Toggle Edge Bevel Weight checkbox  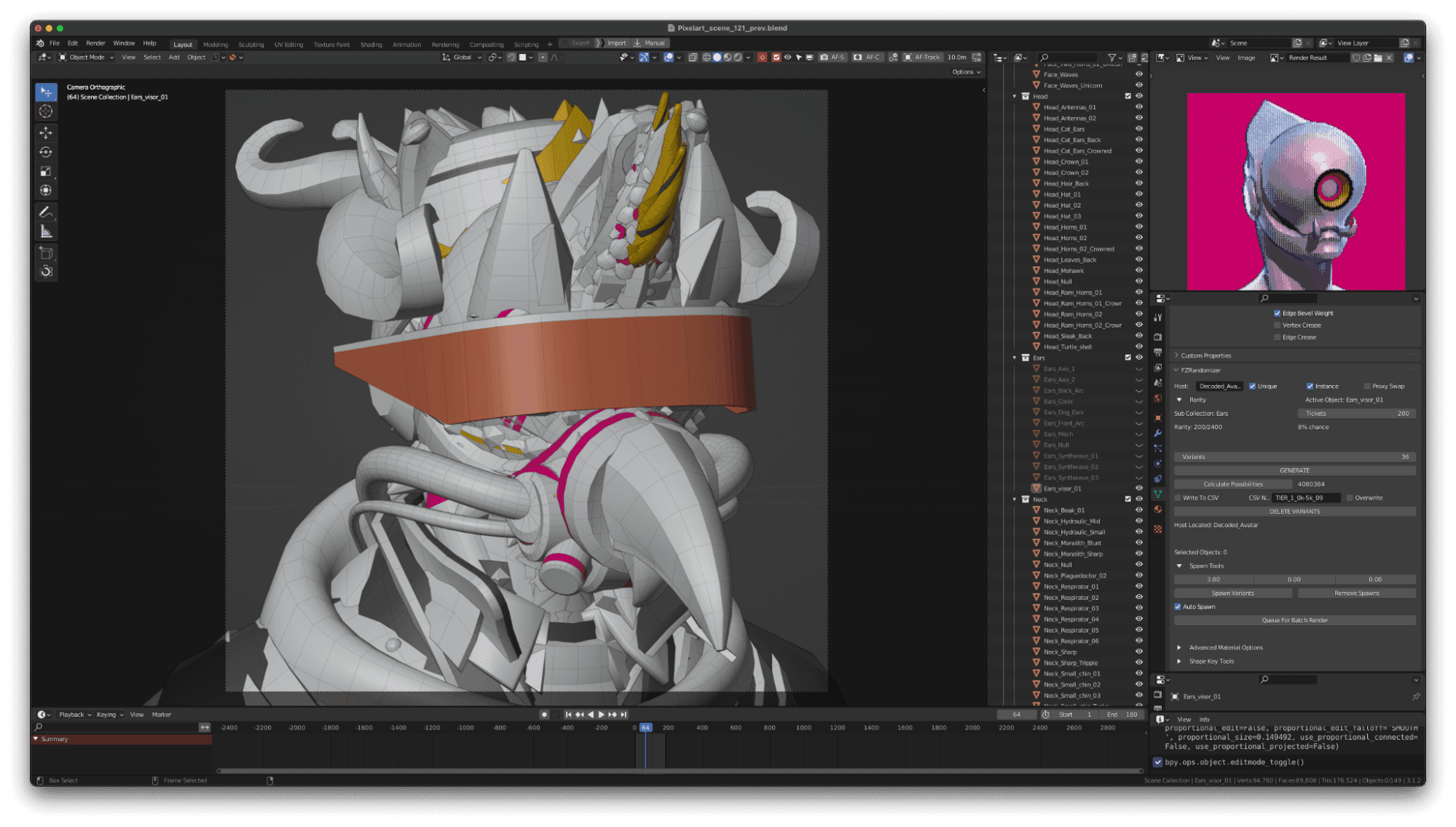(x=1278, y=314)
